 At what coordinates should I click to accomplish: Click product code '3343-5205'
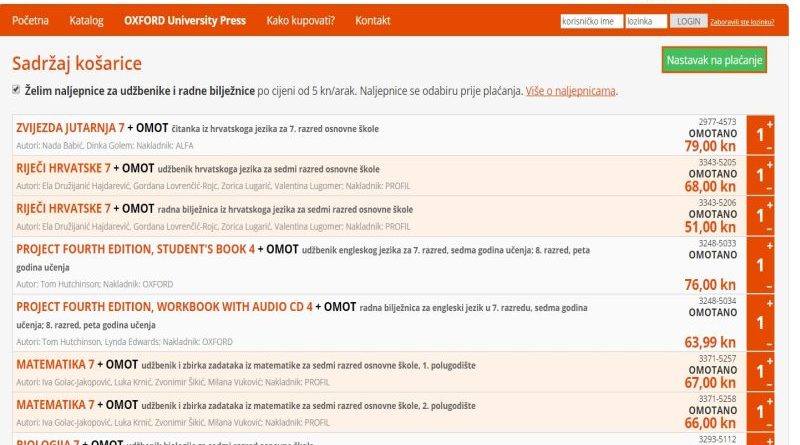click(717, 162)
